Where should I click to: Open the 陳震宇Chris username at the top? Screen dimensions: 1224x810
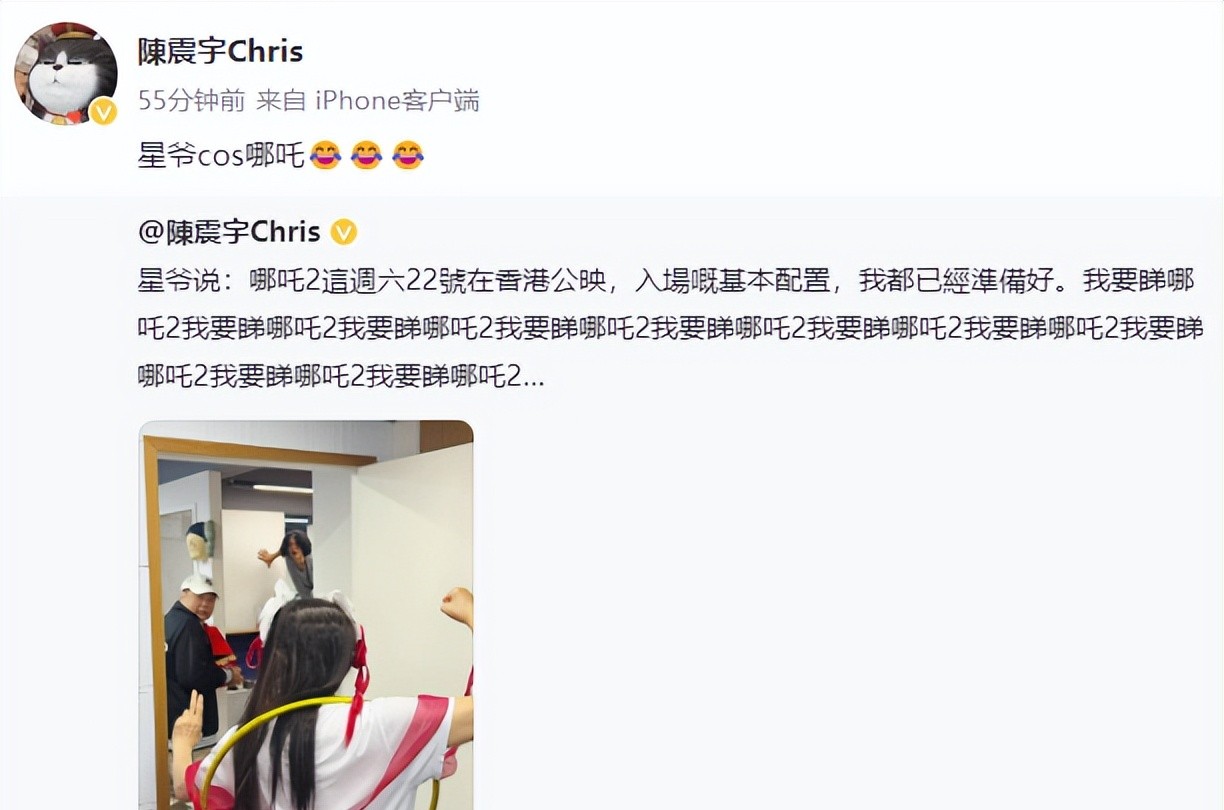[x=220, y=52]
